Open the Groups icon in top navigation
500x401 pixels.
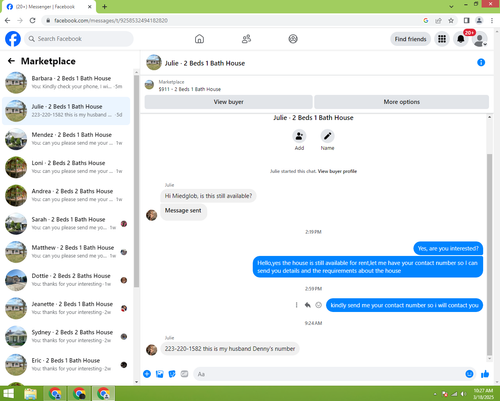point(293,39)
